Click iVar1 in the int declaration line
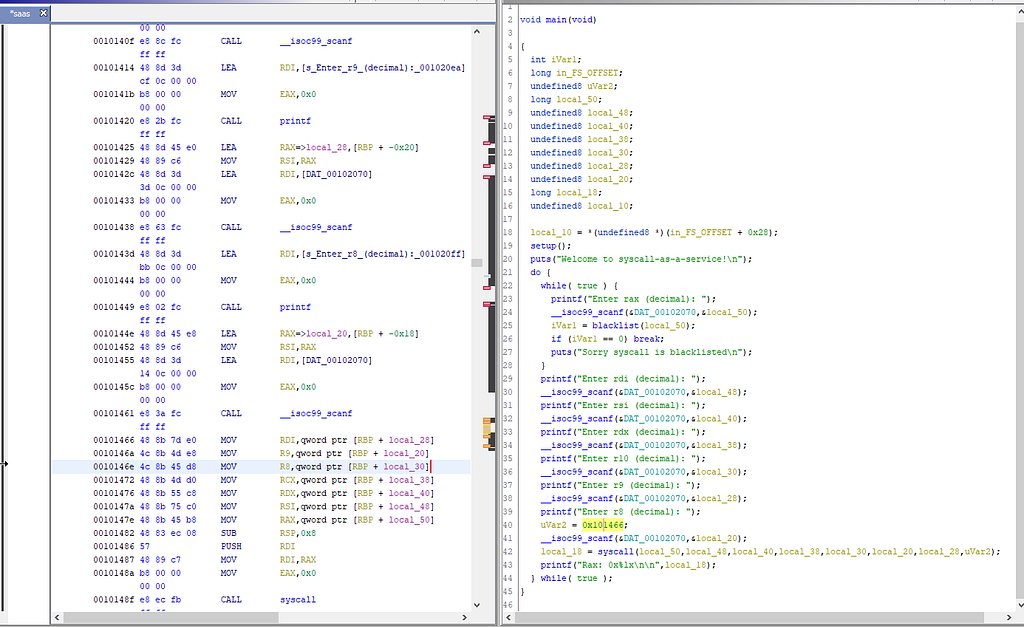Screen dimensions: 1024x627 pos(563,59)
